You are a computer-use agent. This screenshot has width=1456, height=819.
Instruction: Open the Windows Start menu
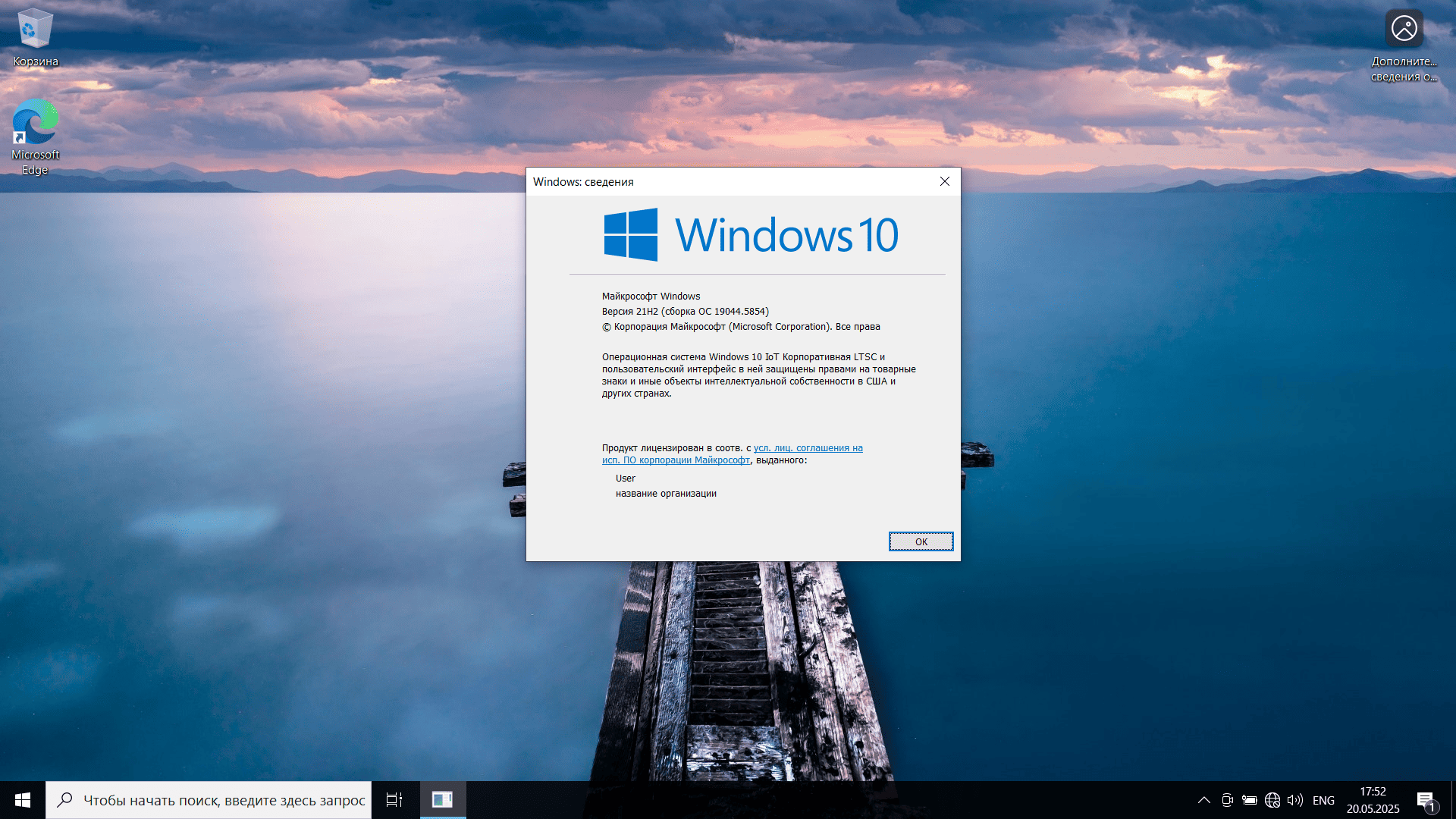pos(23,800)
